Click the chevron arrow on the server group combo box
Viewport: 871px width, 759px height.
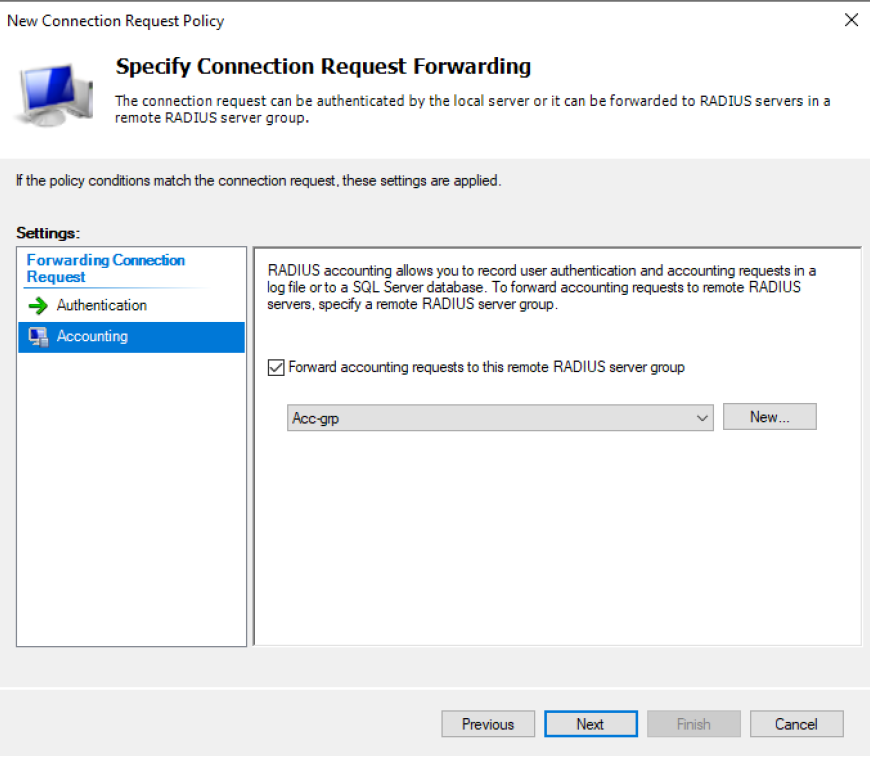pyautogui.click(x=702, y=418)
